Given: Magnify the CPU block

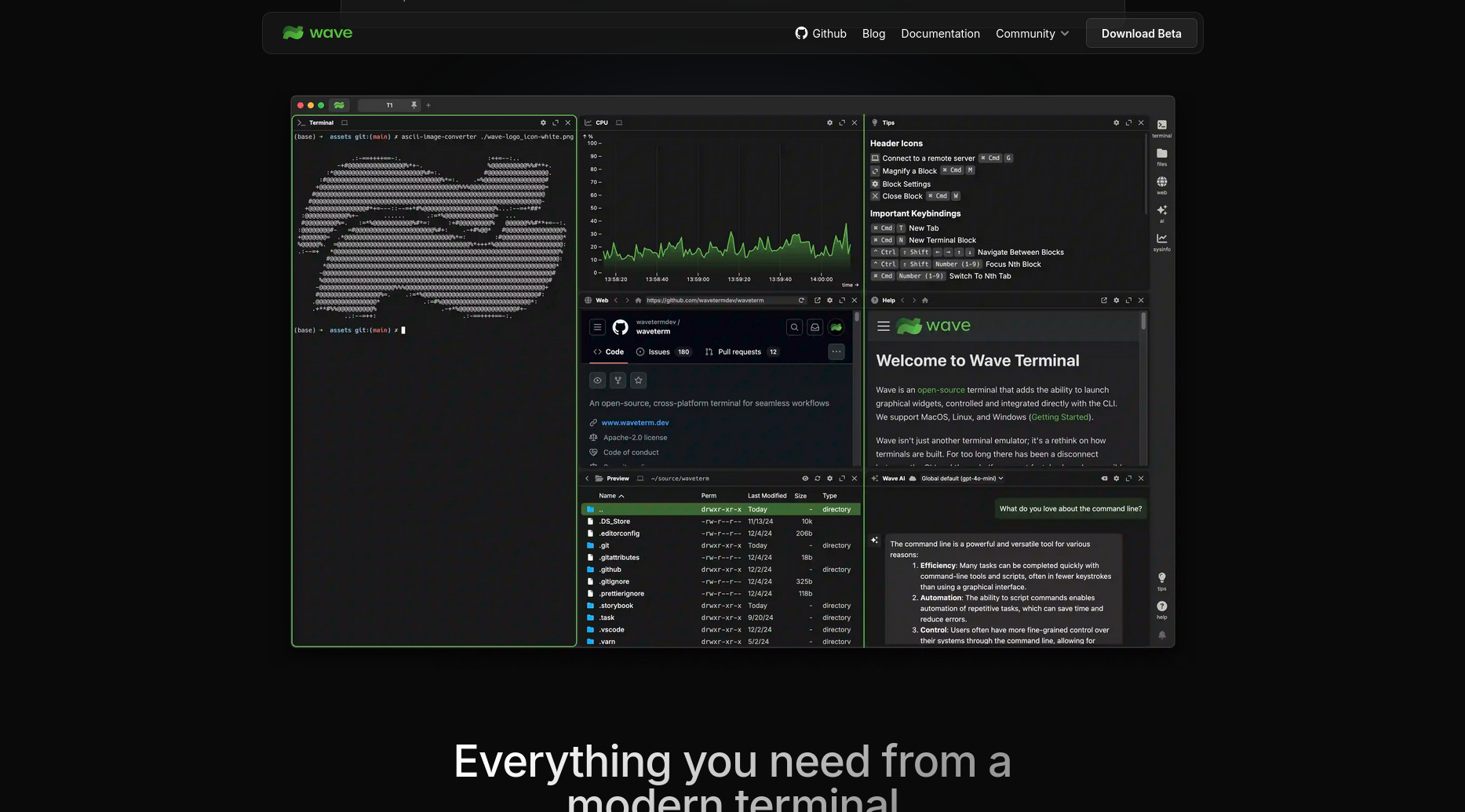Looking at the screenshot, I should 842,122.
